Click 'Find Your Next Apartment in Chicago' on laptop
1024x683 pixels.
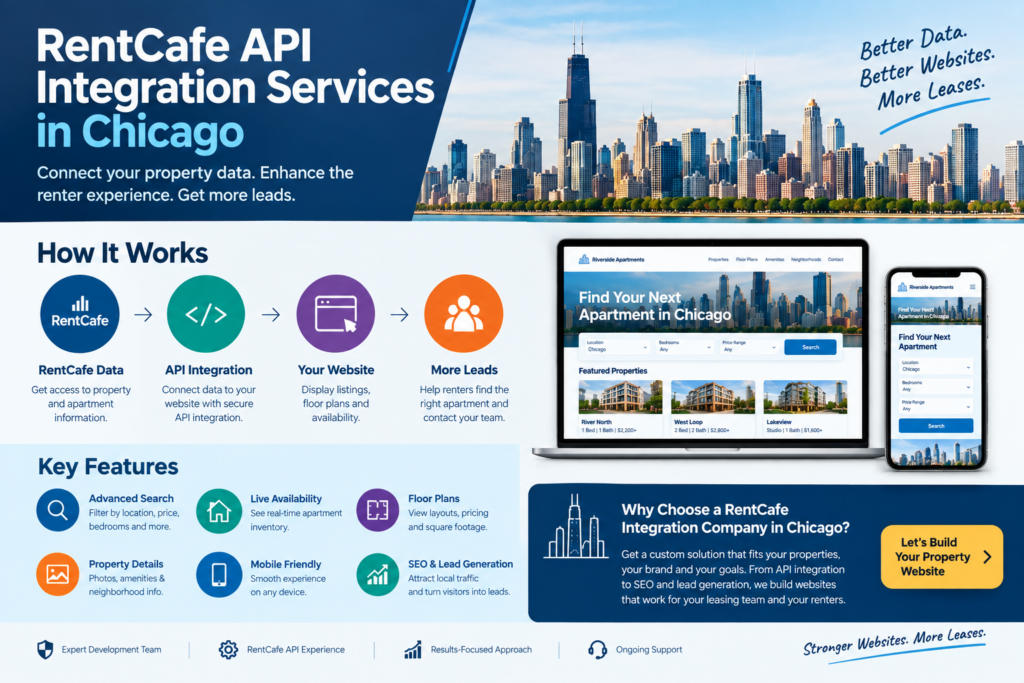(655, 306)
